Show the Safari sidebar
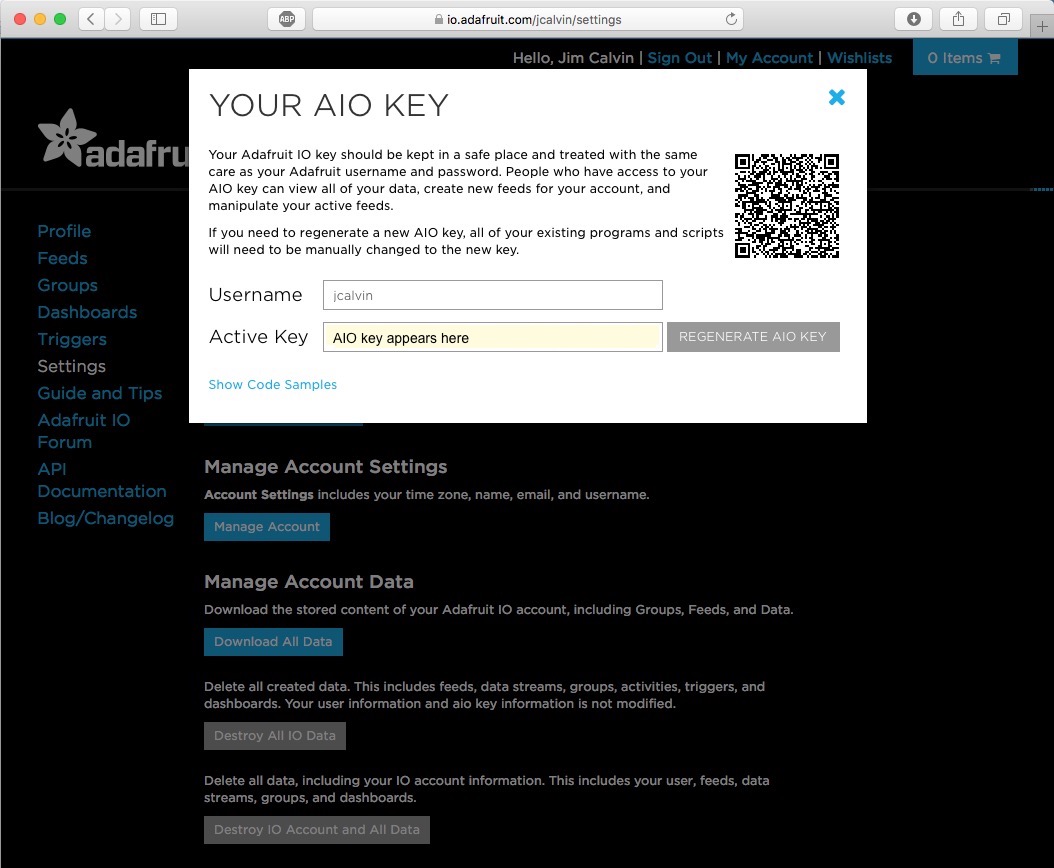The height and width of the screenshot is (868, 1054). (x=159, y=19)
